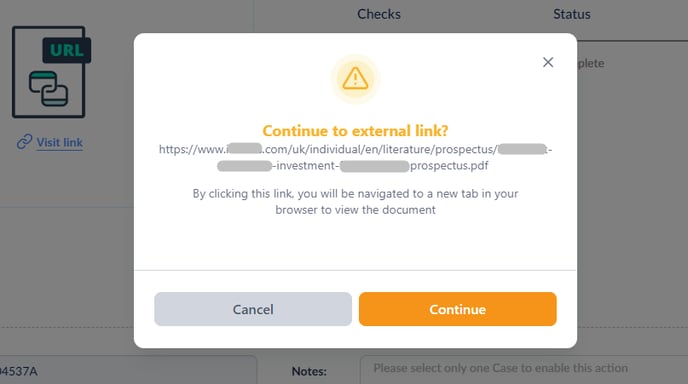The width and height of the screenshot is (688, 384).
Task: Click the 'By clicking this link' description text
Action: [355, 201]
